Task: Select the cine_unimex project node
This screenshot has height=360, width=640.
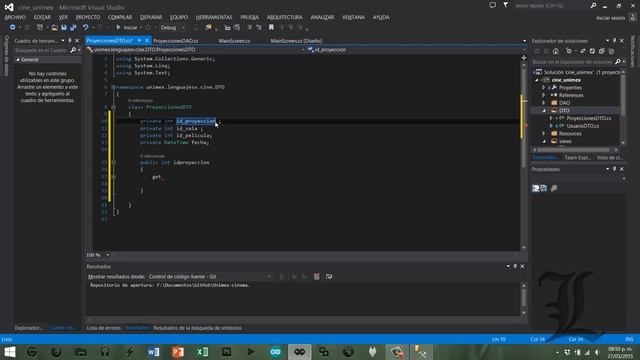Action: 566,80
